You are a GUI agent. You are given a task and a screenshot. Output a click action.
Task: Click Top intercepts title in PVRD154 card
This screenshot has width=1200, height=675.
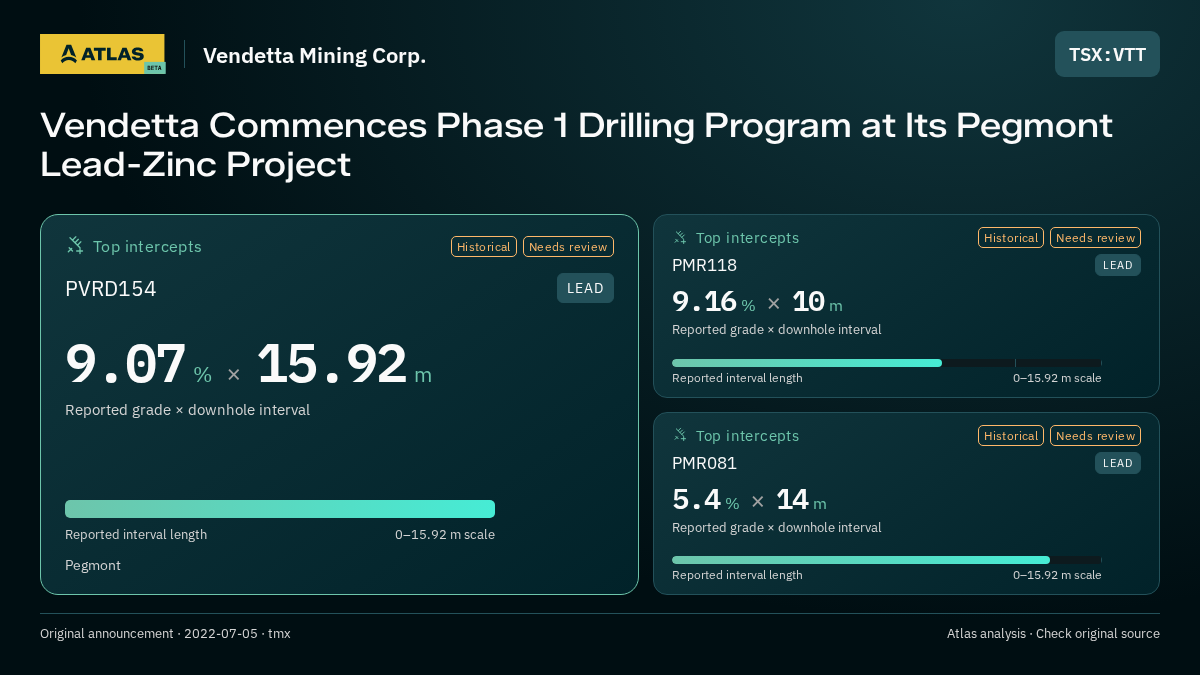(147, 246)
